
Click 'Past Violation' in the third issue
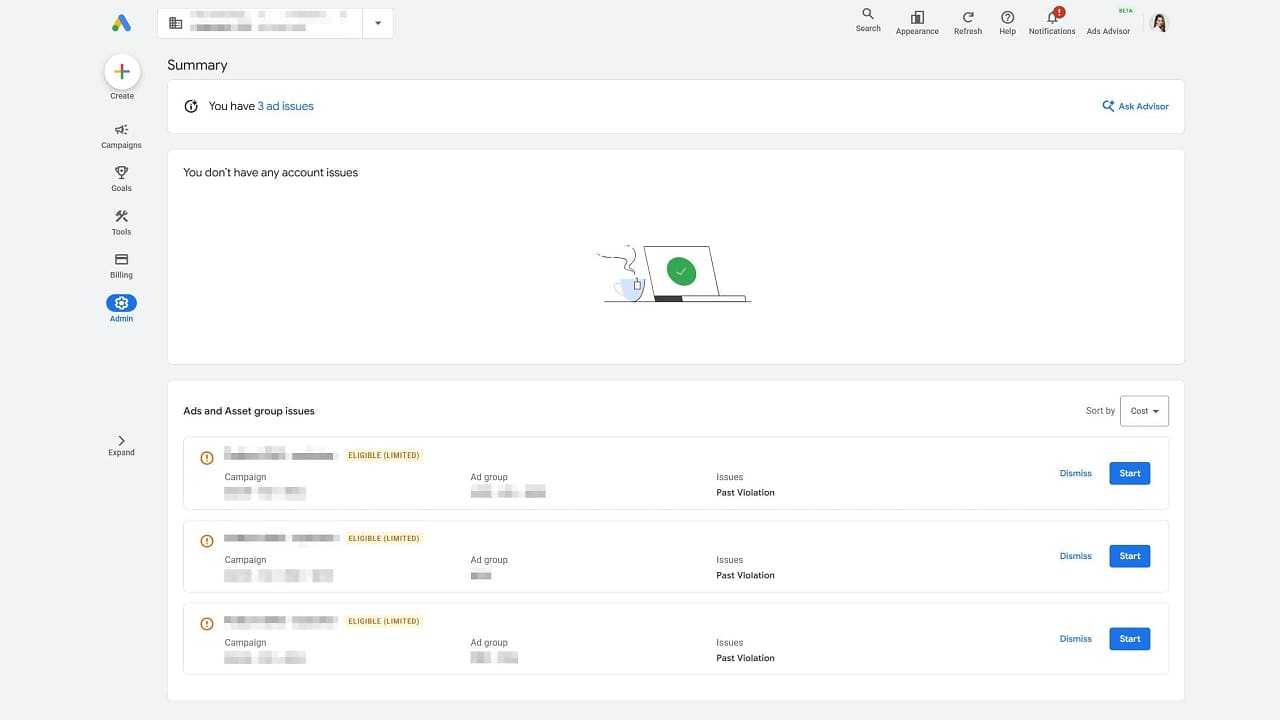(745, 658)
